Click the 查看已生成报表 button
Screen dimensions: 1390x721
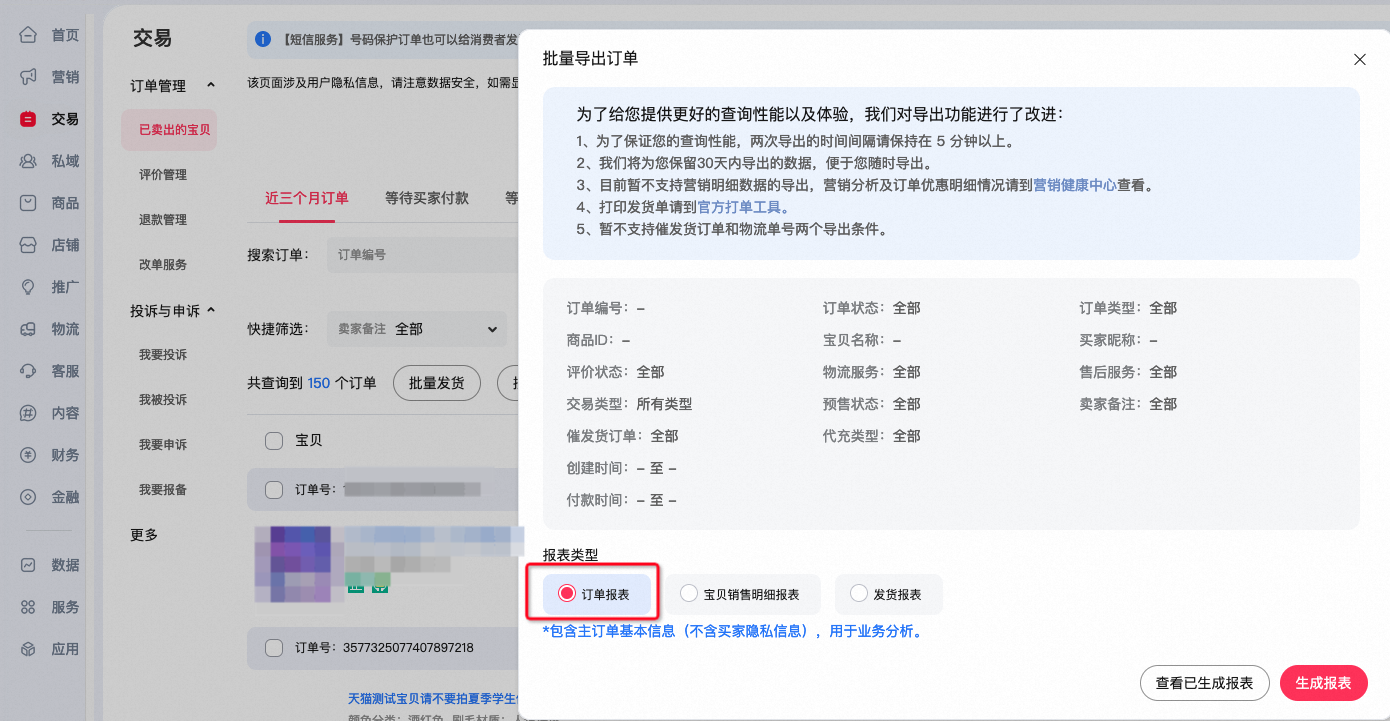[1204, 683]
